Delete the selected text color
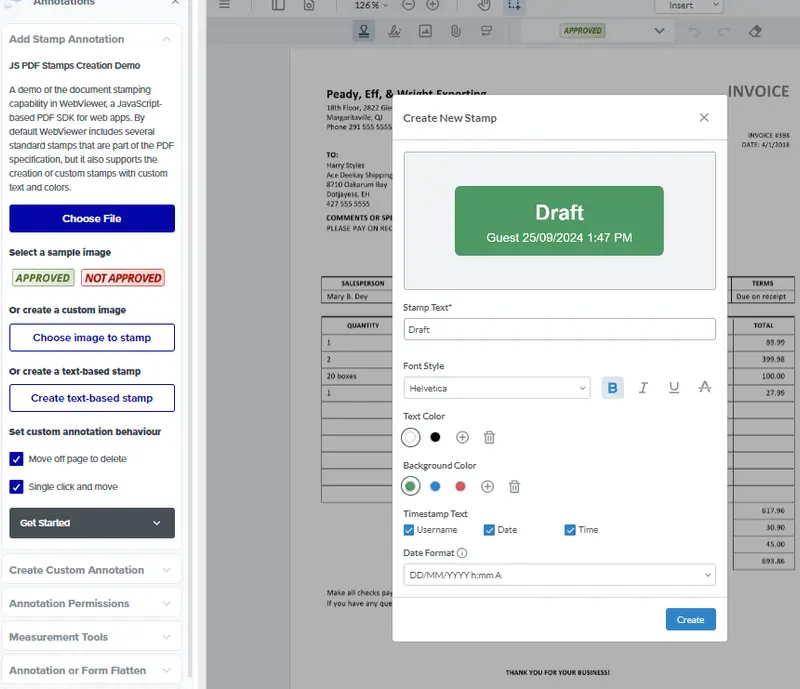Image resolution: width=800 pixels, height=689 pixels. 489,437
